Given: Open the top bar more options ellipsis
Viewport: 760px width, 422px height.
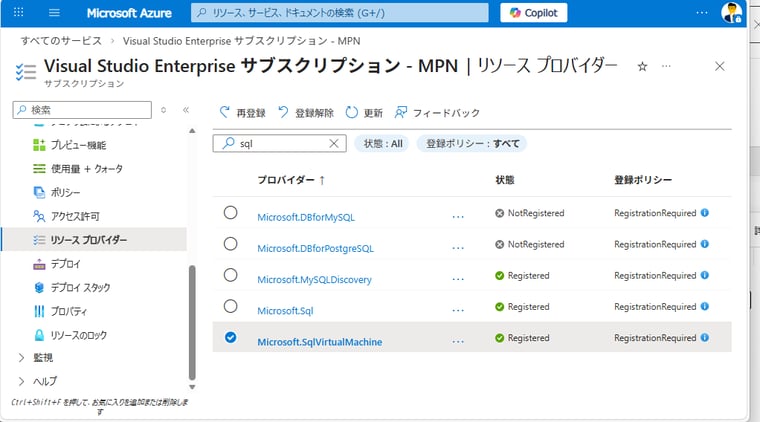Looking at the screenshot, I should (x=701, y=13).
